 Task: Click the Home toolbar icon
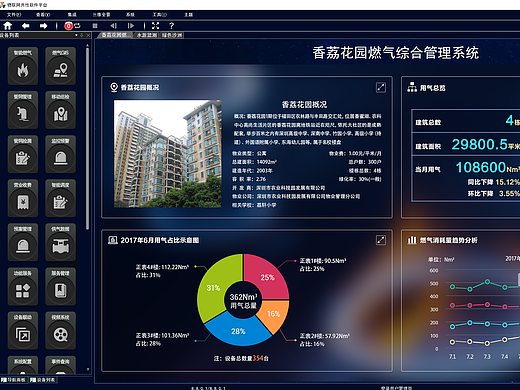coord(7,26)
